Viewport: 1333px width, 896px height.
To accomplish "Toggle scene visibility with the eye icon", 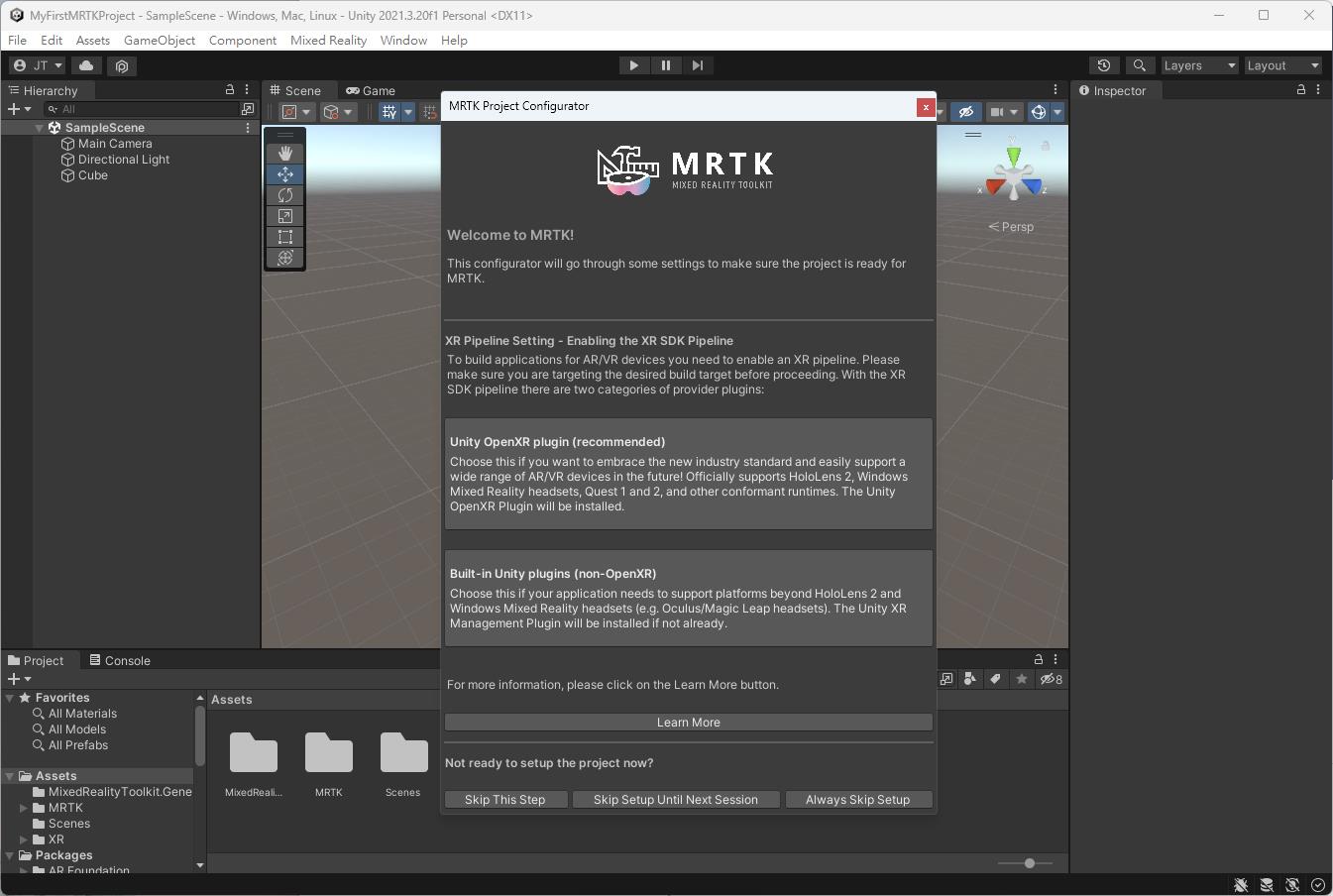I will pyautogui.click(x=966, y=112).
